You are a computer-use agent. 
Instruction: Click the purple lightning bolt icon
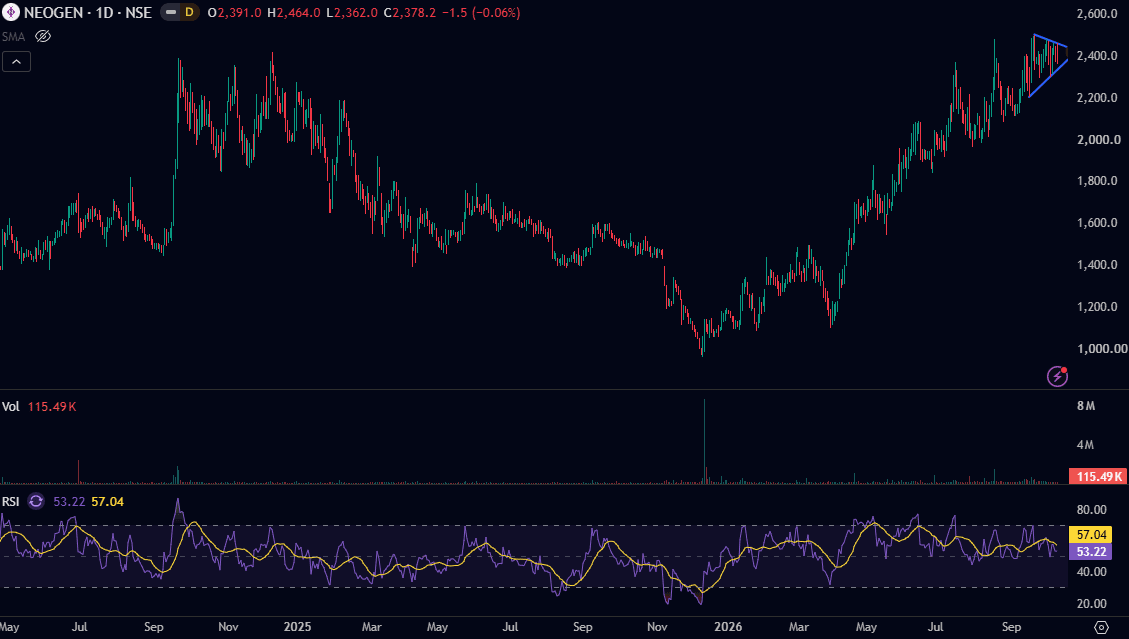[x=1057, y=376]
